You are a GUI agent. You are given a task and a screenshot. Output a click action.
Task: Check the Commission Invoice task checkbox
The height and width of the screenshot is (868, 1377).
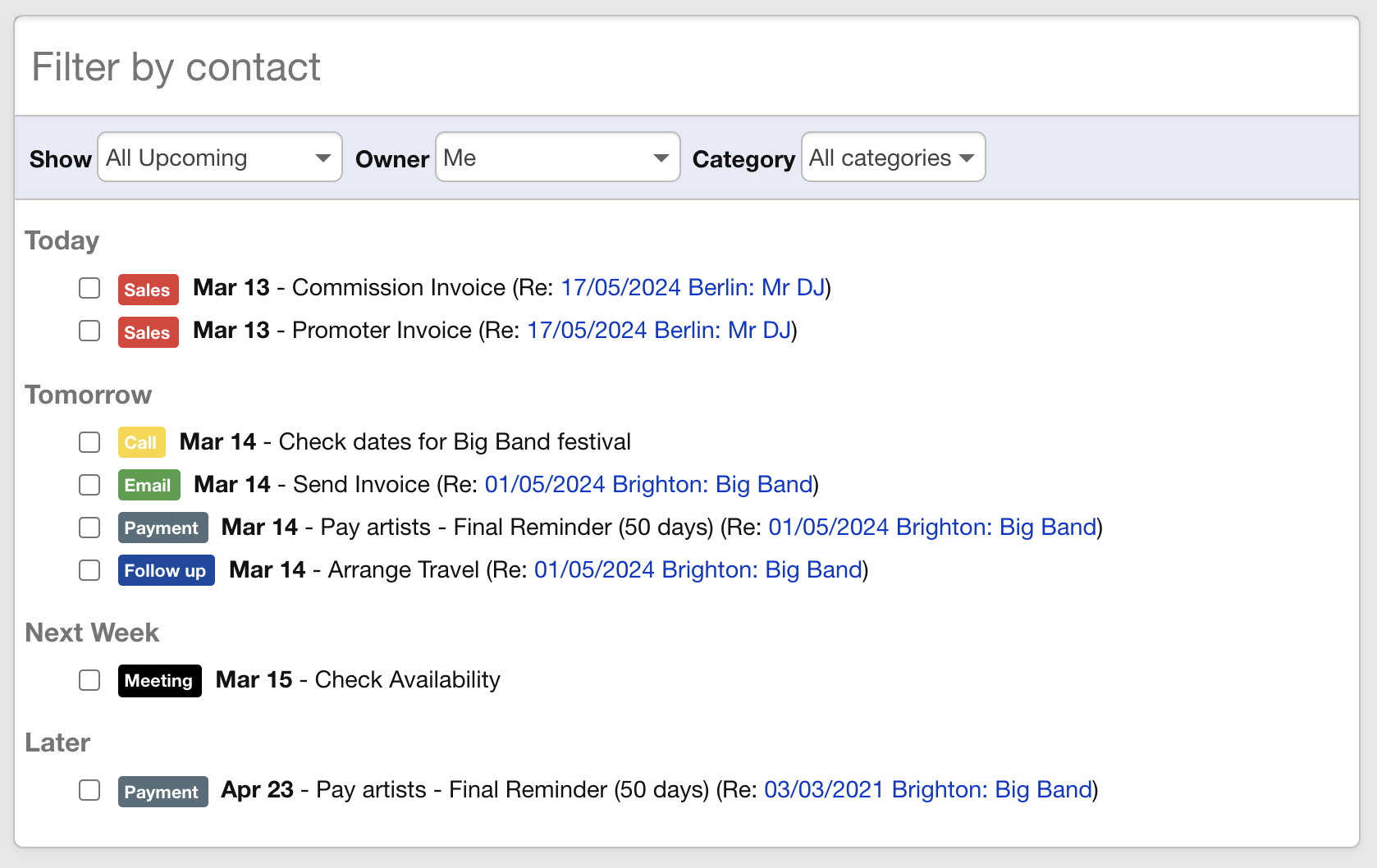click(x=89, y=288)
